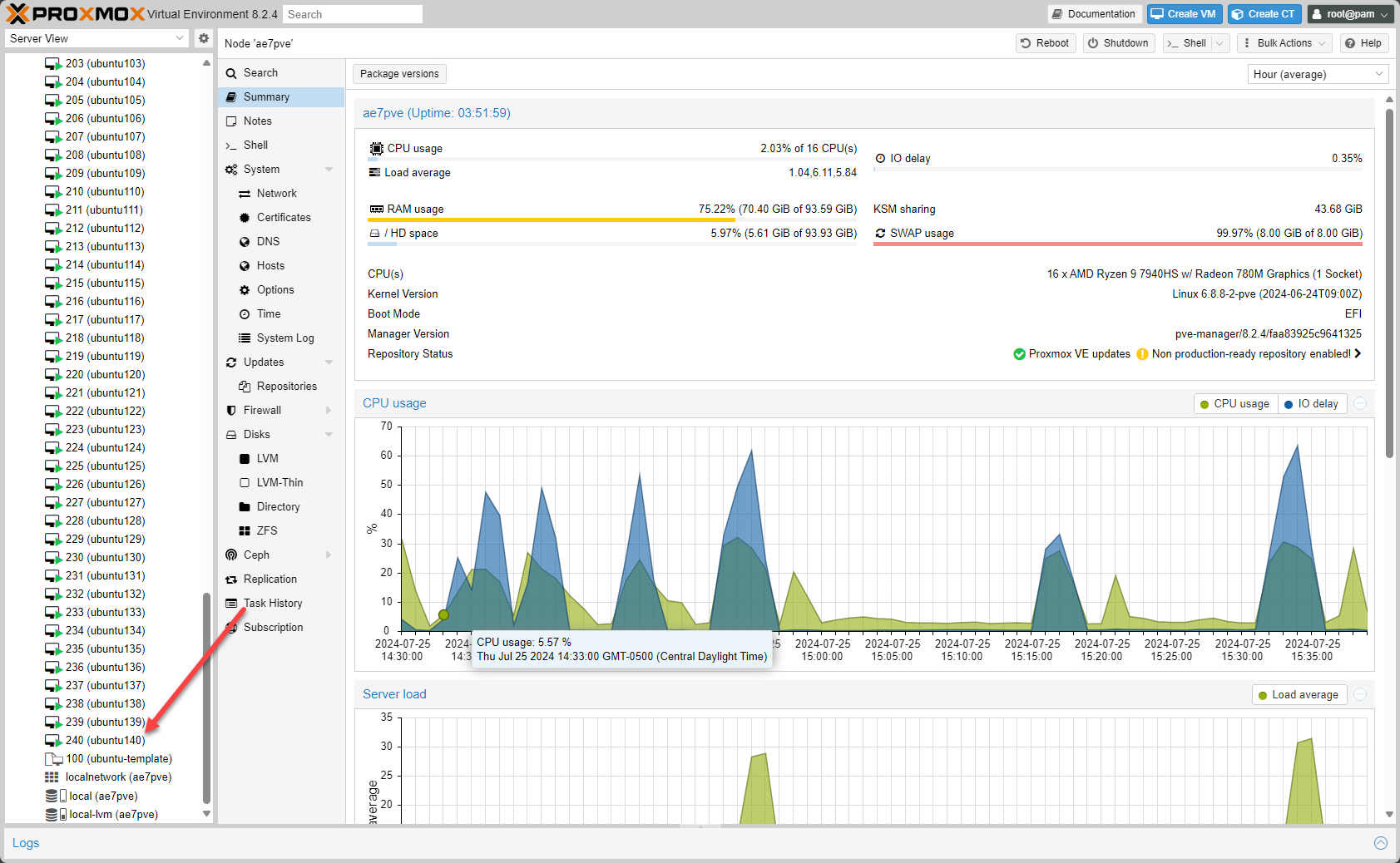Click the top Search input field
The width and height of the screenshot is (1400, 863).
(352, 14)
